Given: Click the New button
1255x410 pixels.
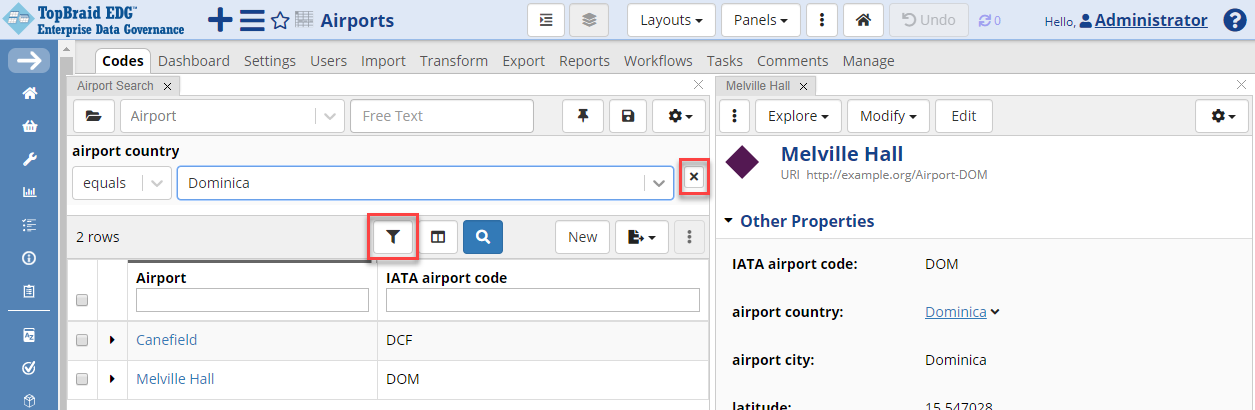Looking at the screenshot, I should [x=582, y=237].
